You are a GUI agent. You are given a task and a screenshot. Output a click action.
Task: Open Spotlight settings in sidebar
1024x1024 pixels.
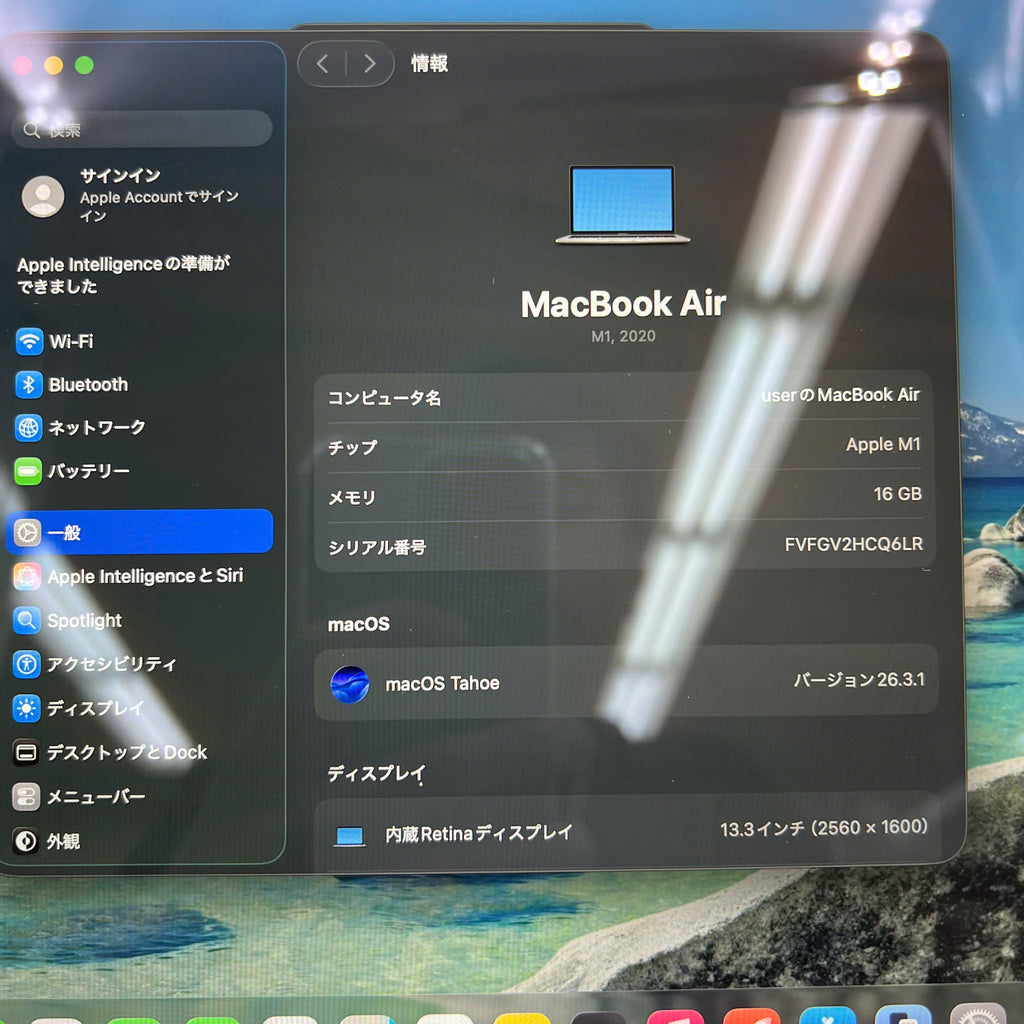(x=68, y=620)
